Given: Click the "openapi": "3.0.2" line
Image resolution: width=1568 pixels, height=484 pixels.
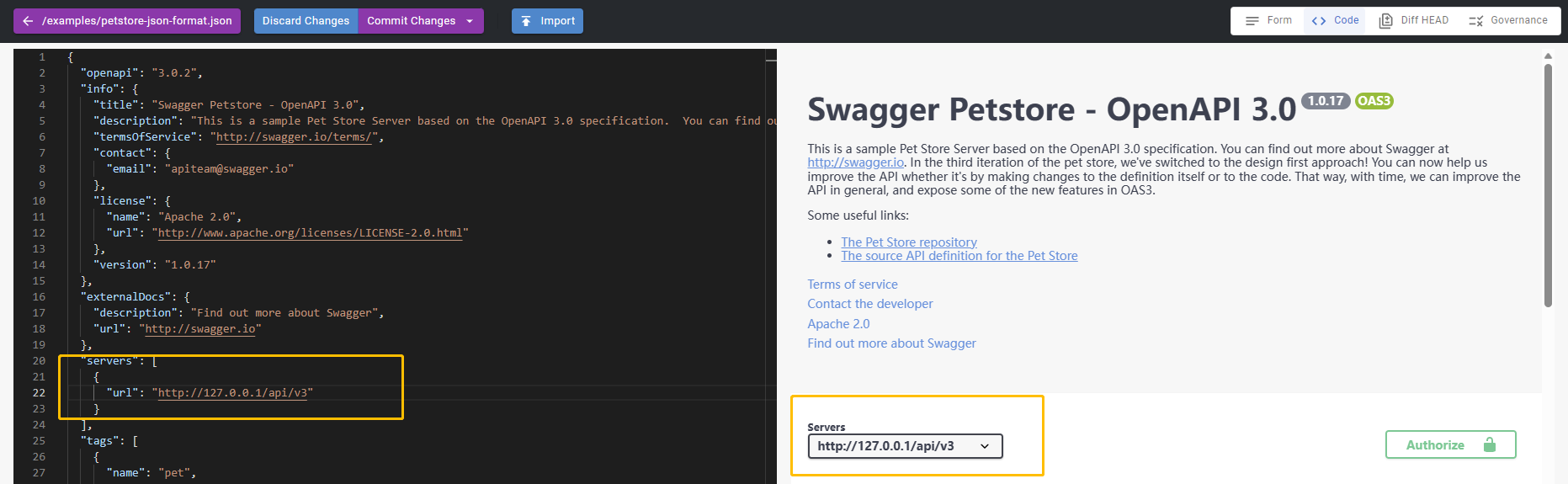Looking at the screenshot, I should pyautogui.click(x=141, y=73).
